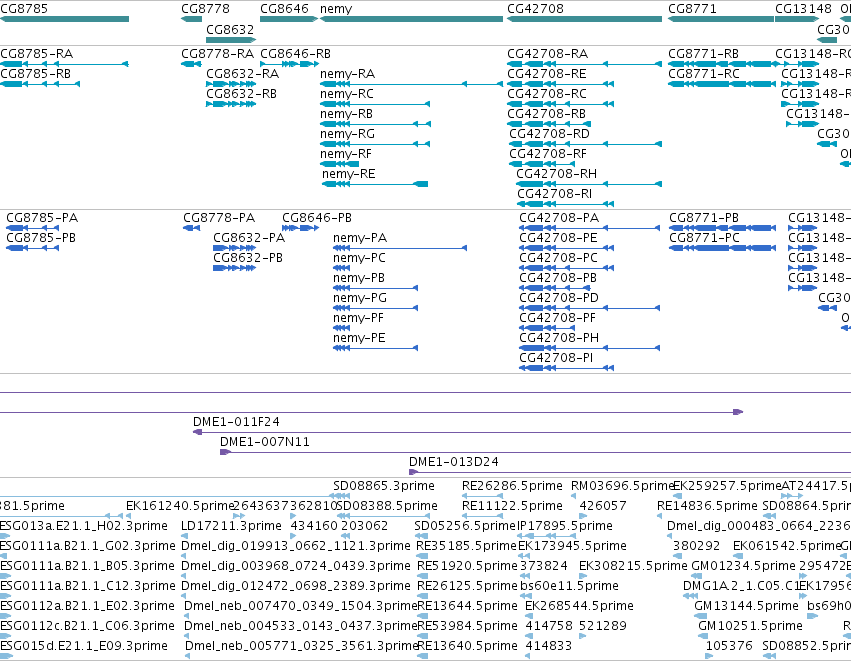Select EST LD17211.3prime
851x661 pixels.
(x=231, y=526)
